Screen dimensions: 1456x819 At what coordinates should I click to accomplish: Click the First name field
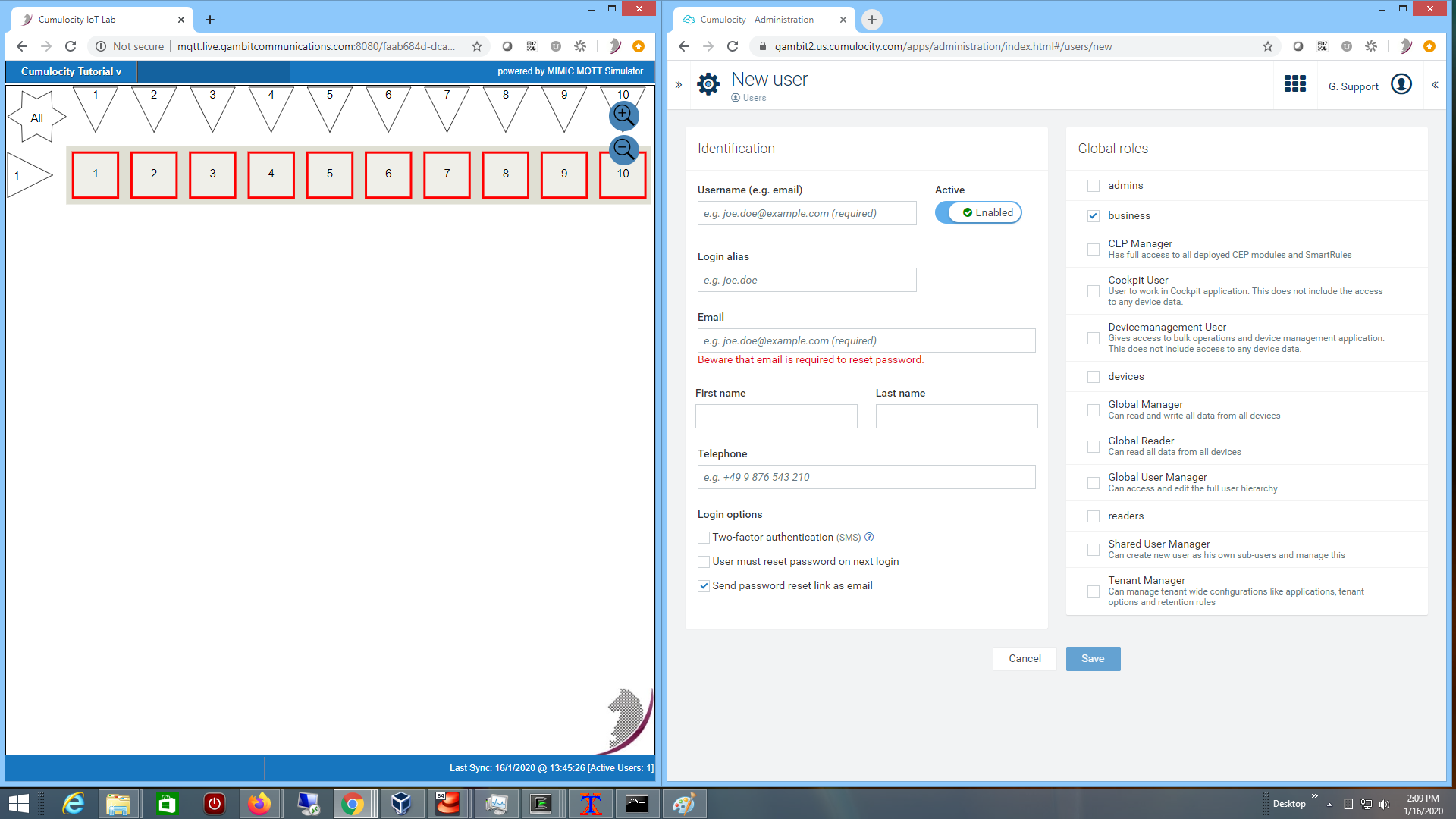tap(777, 416)
